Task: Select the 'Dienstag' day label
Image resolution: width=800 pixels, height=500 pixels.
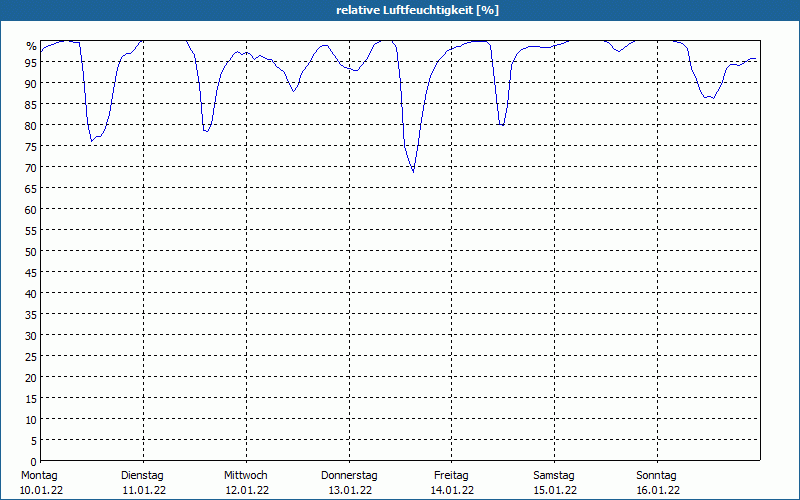Action: [x=142, y=475]
